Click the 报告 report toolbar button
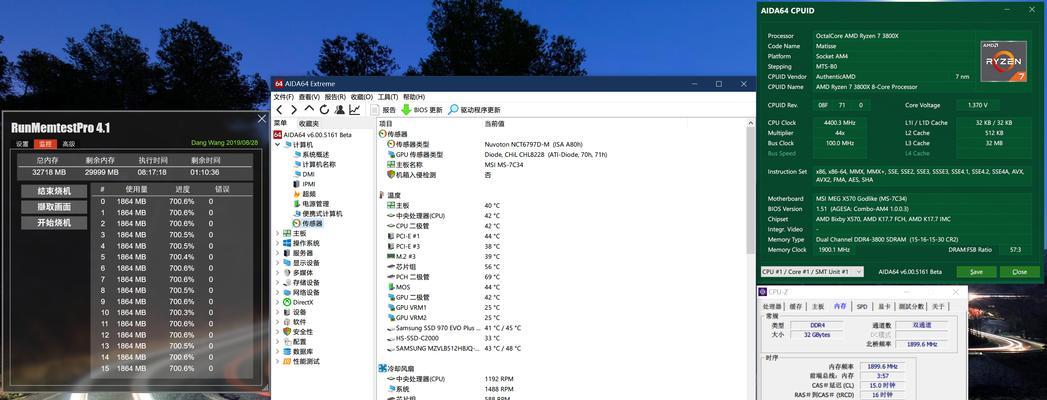 click(x=383, y=110)
